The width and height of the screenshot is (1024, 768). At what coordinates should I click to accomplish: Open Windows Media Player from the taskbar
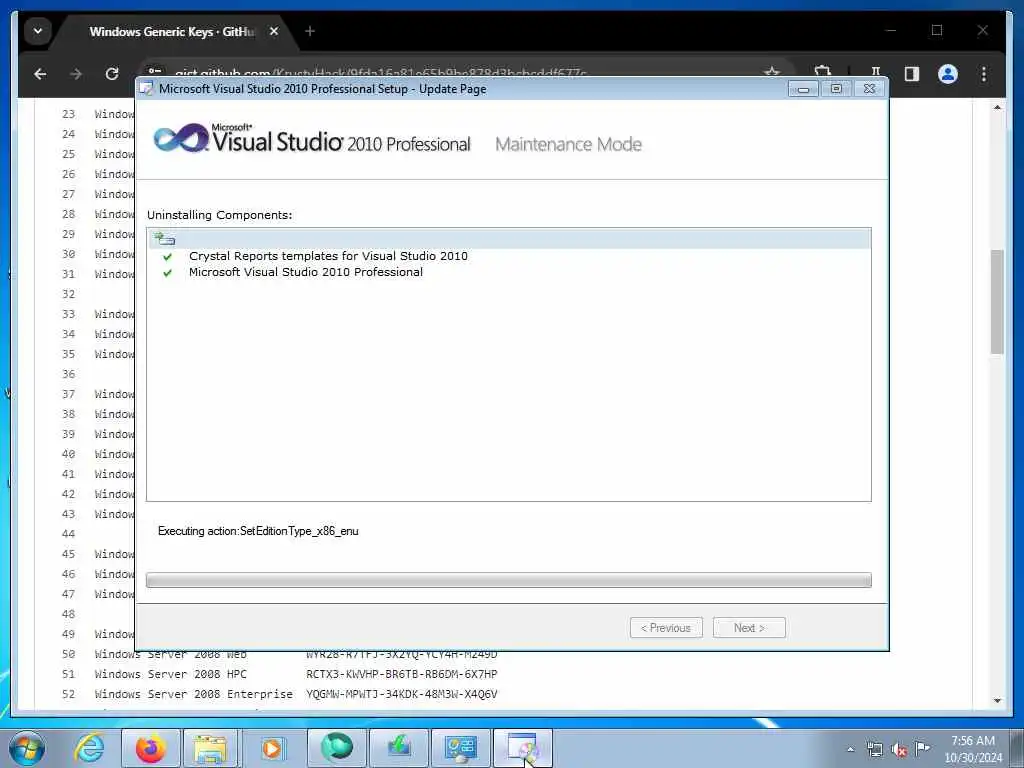tap(271, 748)
